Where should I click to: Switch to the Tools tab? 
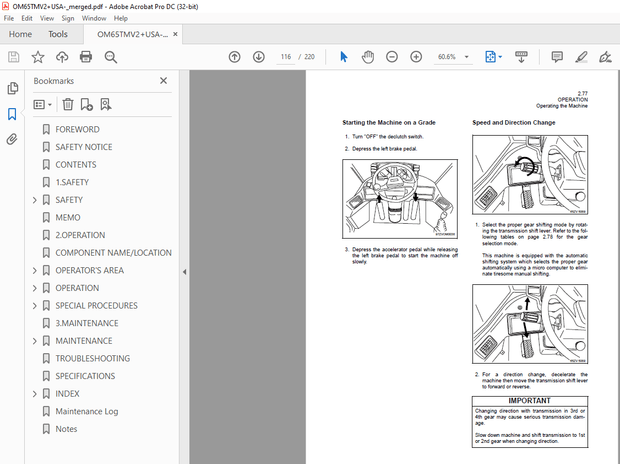[x=58, y=34]
